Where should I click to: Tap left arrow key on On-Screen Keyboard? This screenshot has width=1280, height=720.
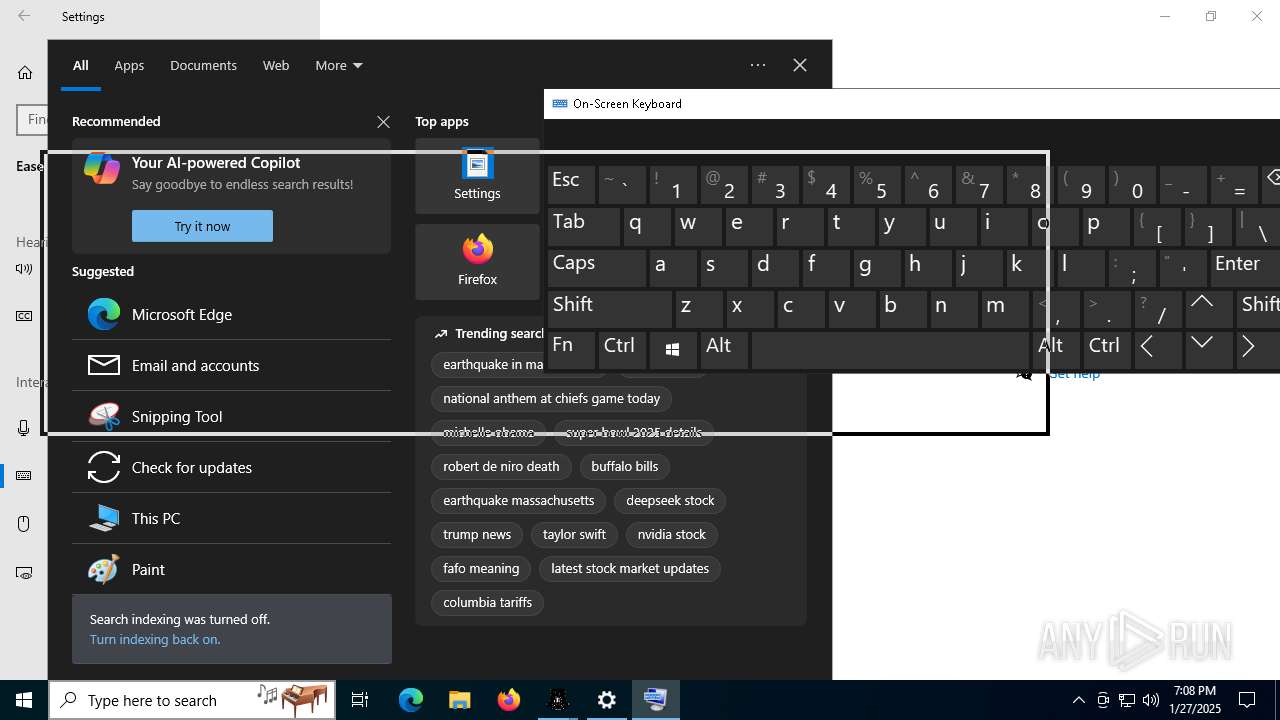click(x=1158, y=350)
